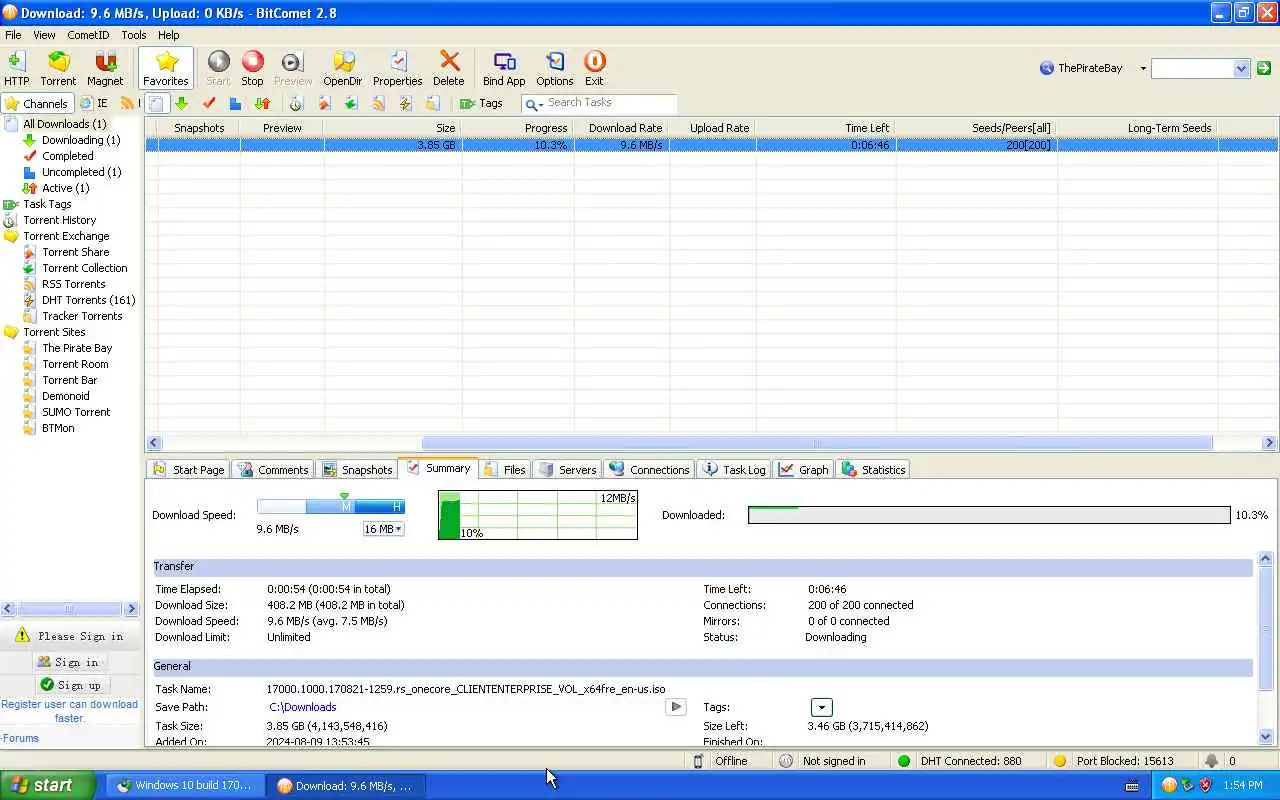This screenshot has width=1280, height=800.
Task: Open the Help menu
Action: [x=168, y=35]
